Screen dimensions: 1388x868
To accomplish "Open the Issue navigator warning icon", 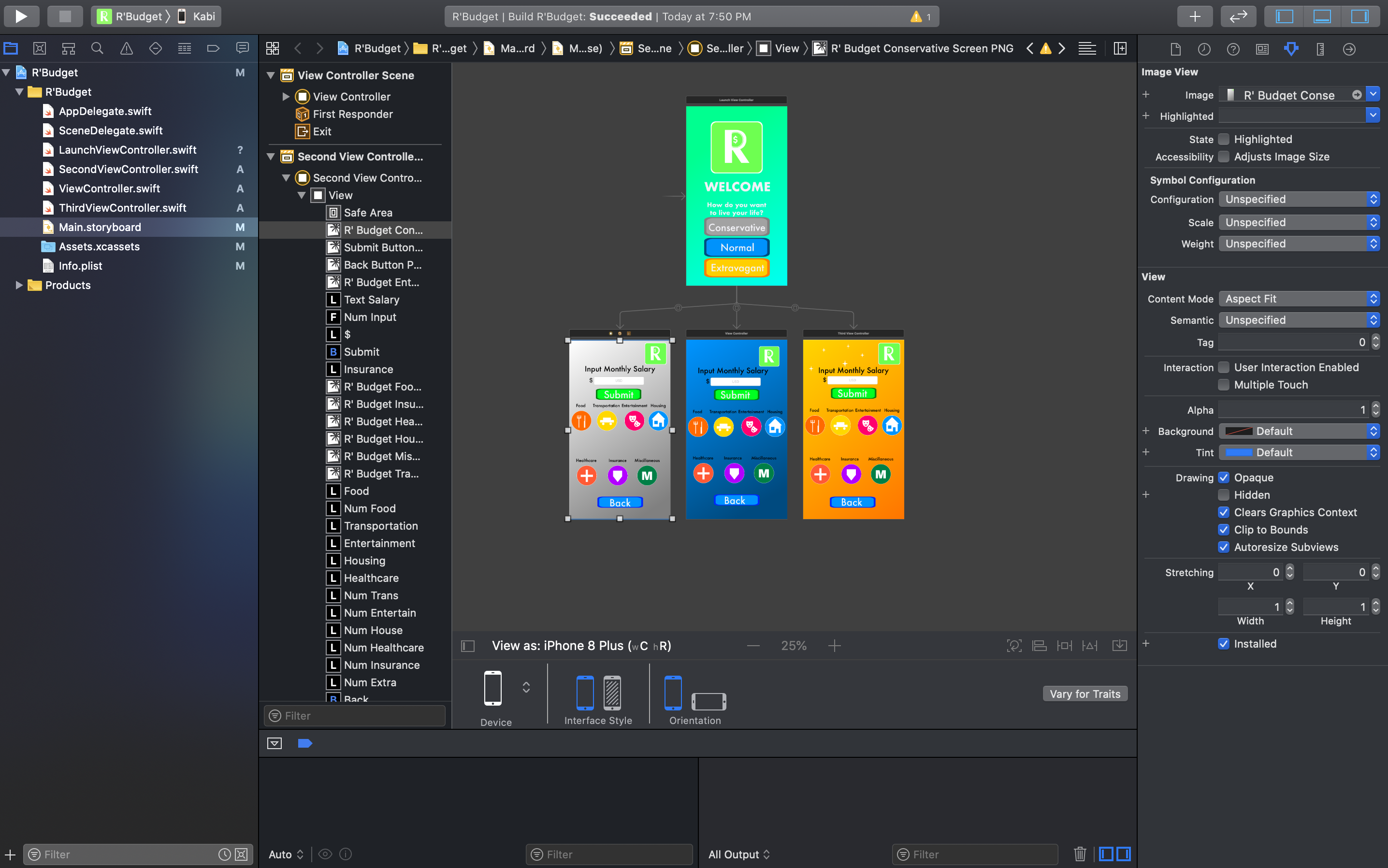I will pos(126,49).
